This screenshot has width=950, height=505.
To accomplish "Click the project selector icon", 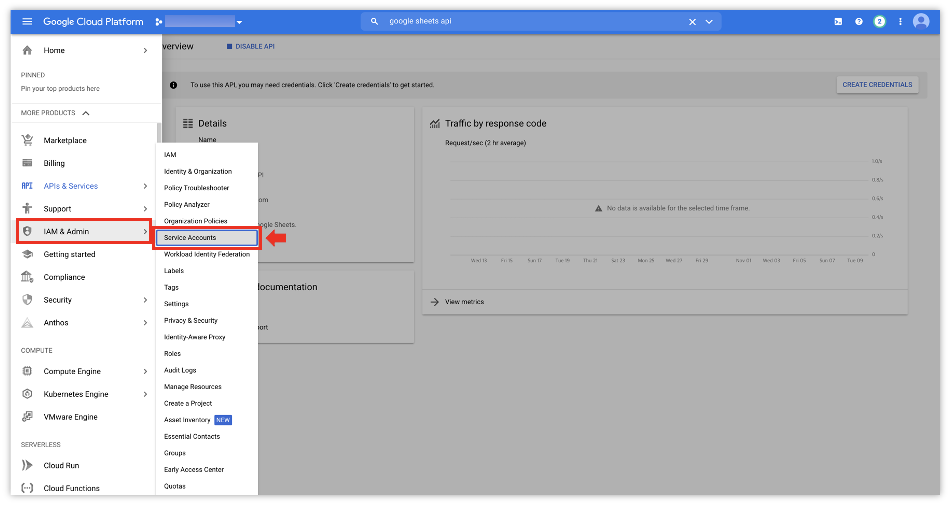I will pos(159,22).
